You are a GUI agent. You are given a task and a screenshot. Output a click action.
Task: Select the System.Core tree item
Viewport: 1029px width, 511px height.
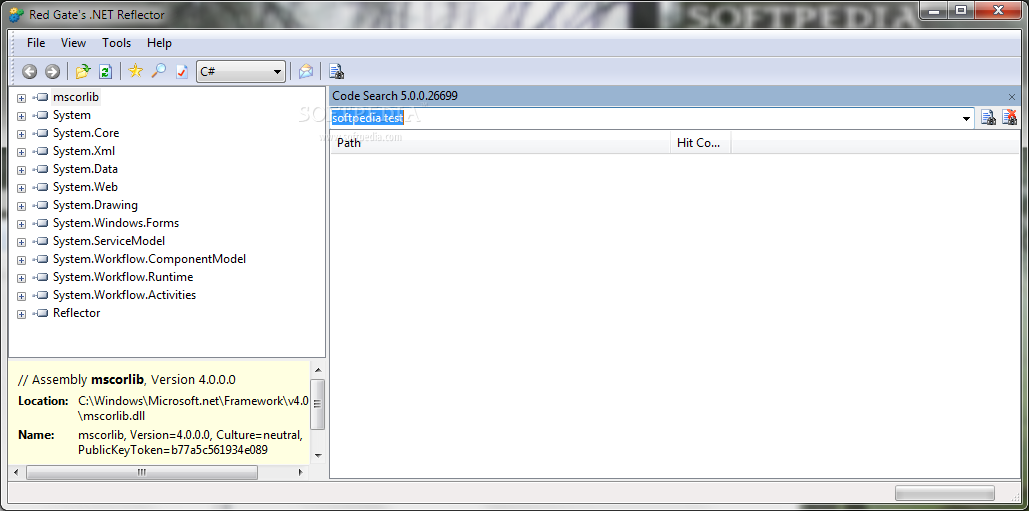(x=86, y=133)
